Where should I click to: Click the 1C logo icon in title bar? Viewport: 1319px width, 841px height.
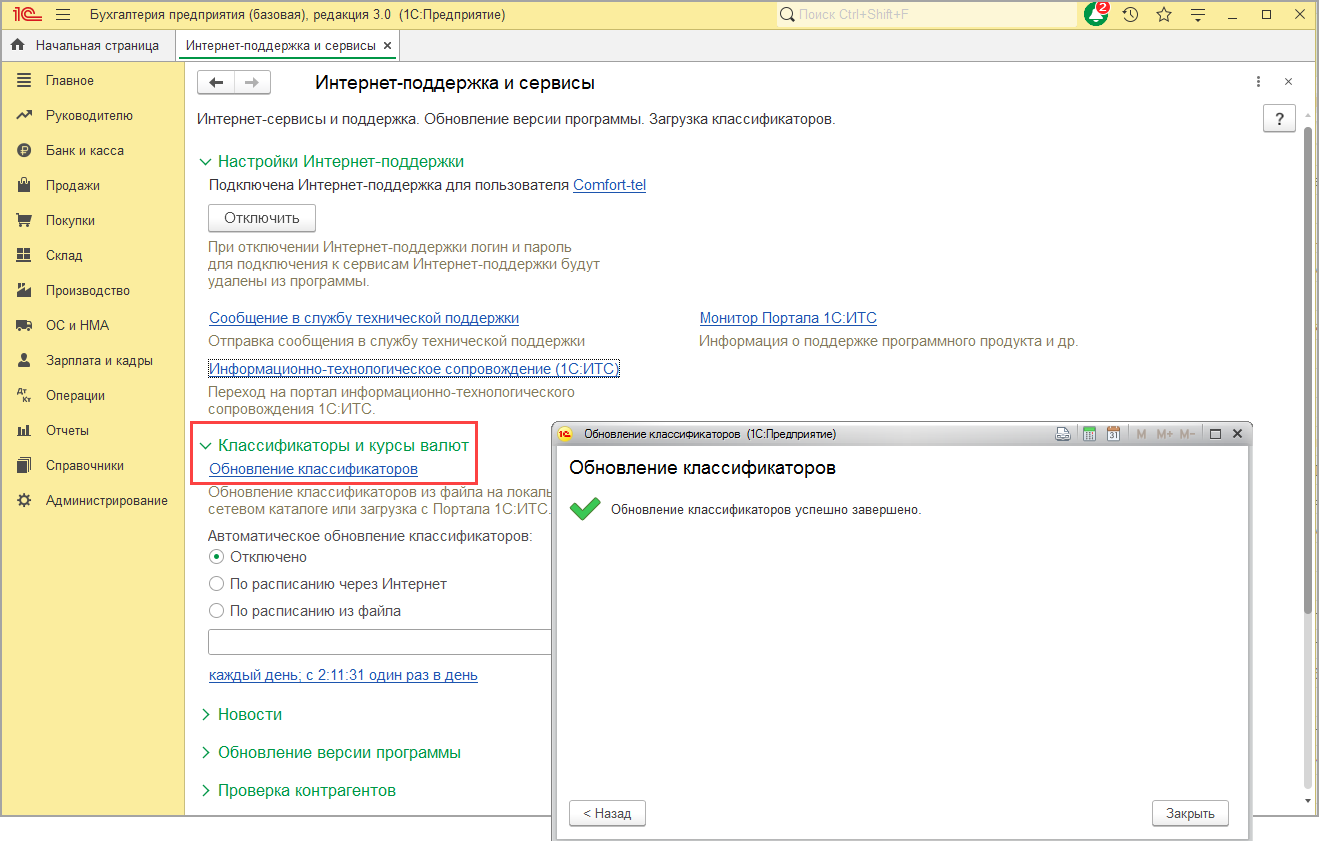[26, 15]
